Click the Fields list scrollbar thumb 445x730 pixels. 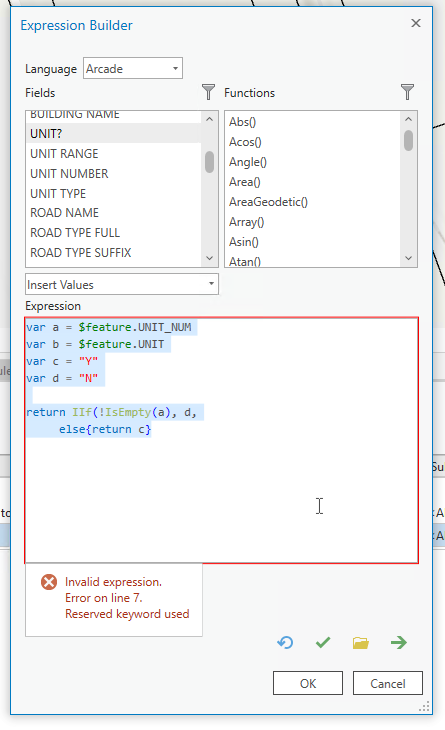click(209, 162)
